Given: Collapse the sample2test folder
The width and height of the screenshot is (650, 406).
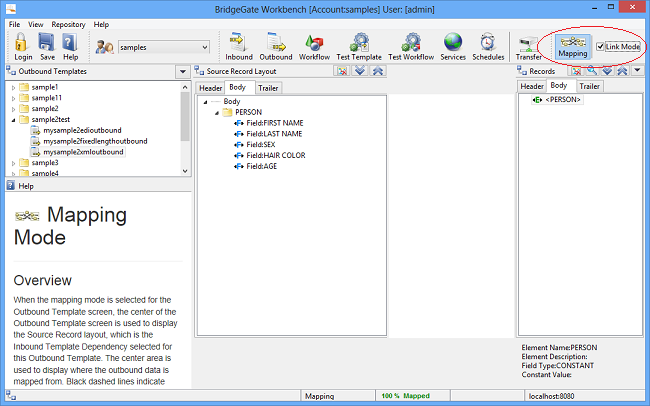Looking at the screenshot, I should pyautogui.click(x=13, y=120).
